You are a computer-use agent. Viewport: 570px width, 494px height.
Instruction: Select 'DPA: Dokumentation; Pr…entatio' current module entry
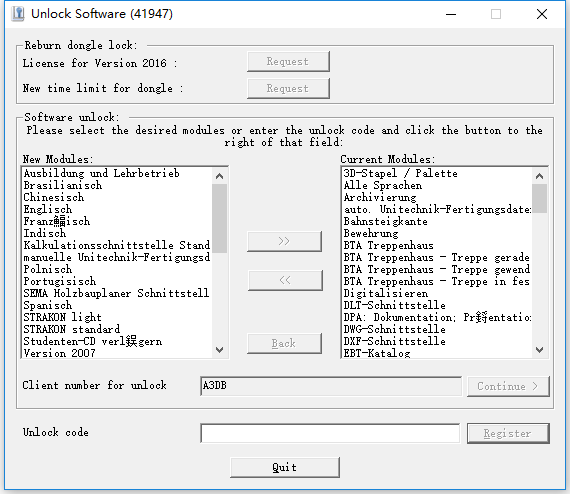[437, 317]
